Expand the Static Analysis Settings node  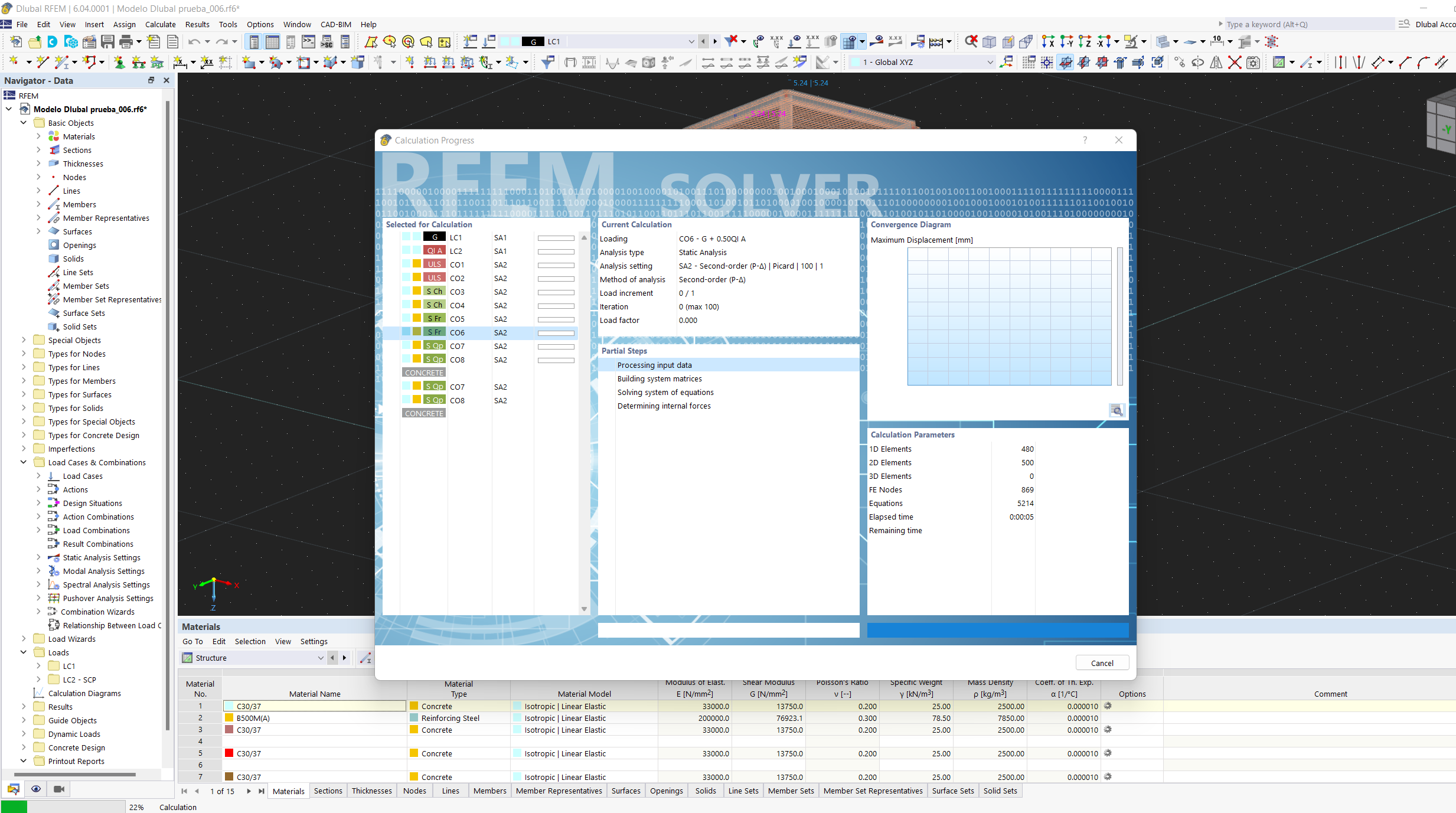click(38, 557)
